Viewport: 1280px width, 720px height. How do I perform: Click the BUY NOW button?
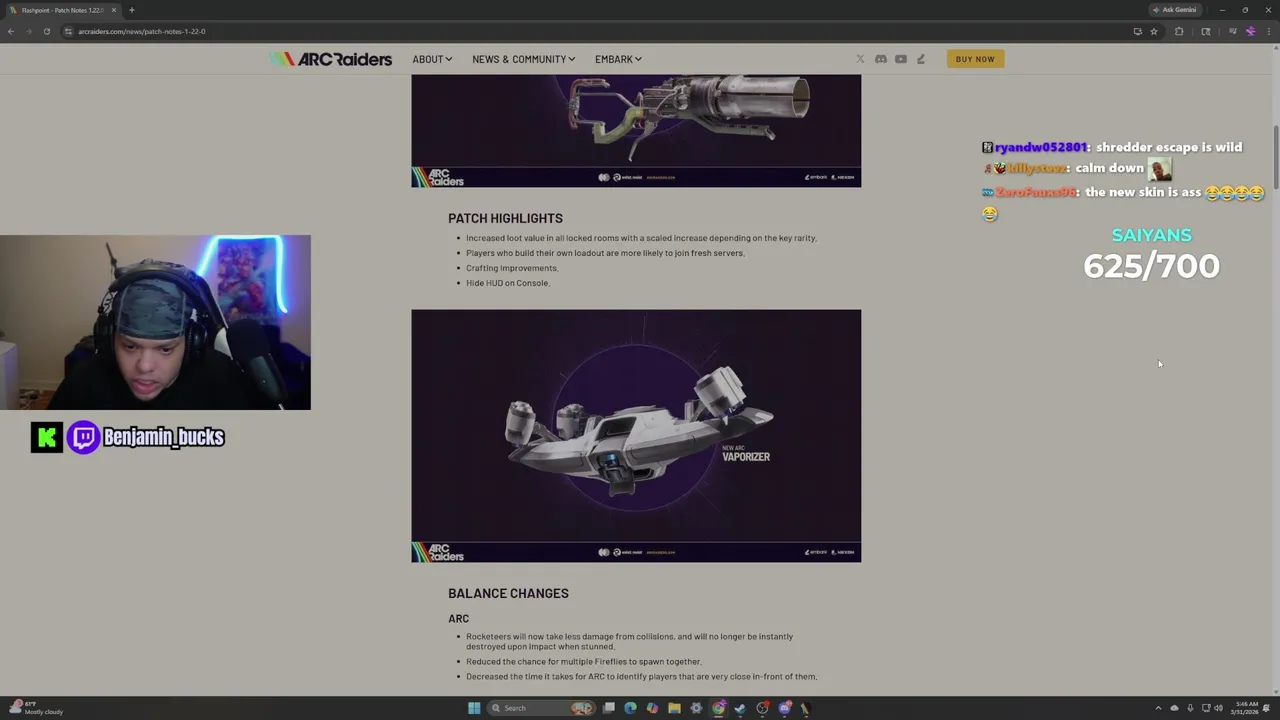click(975, 59)
